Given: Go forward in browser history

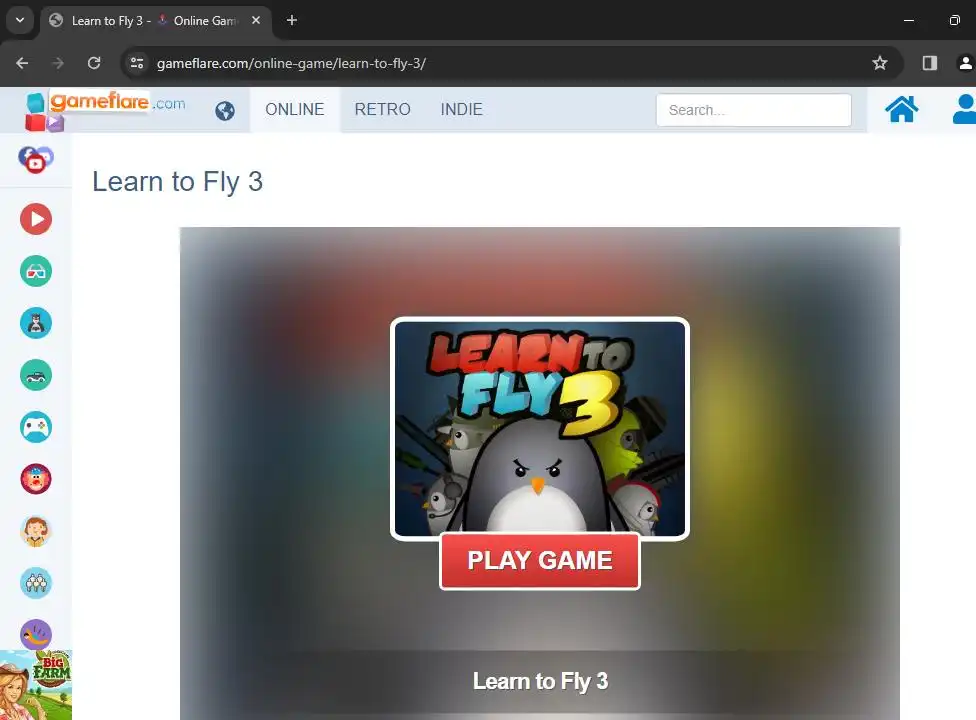Looking at the screenshot, I should 58,63.
